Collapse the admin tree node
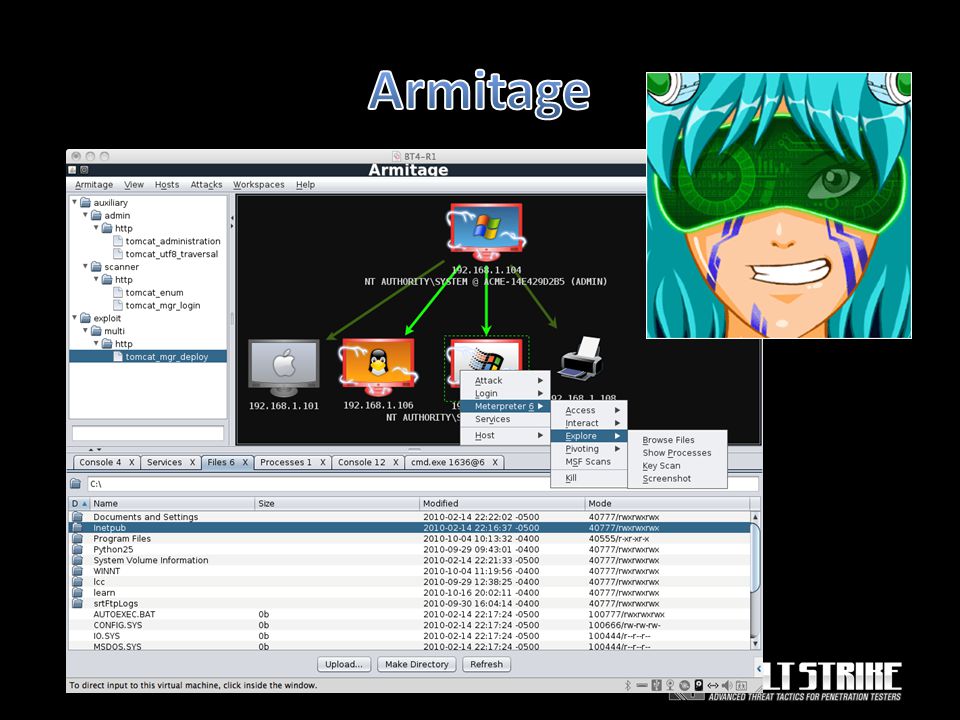The image size is (960, 720). tap(85, 215)
